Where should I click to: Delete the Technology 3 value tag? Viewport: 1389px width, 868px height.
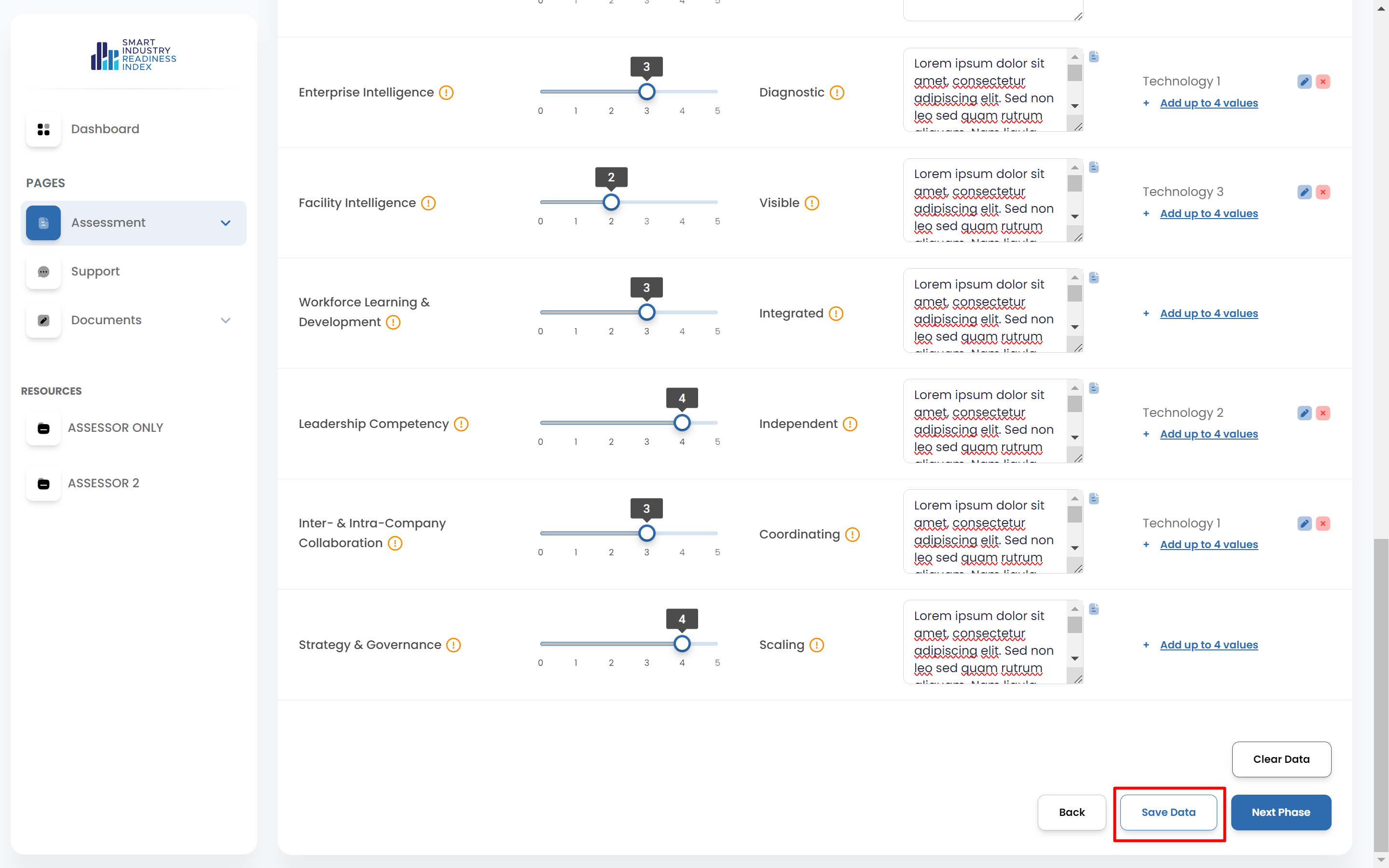point(1322,193)
